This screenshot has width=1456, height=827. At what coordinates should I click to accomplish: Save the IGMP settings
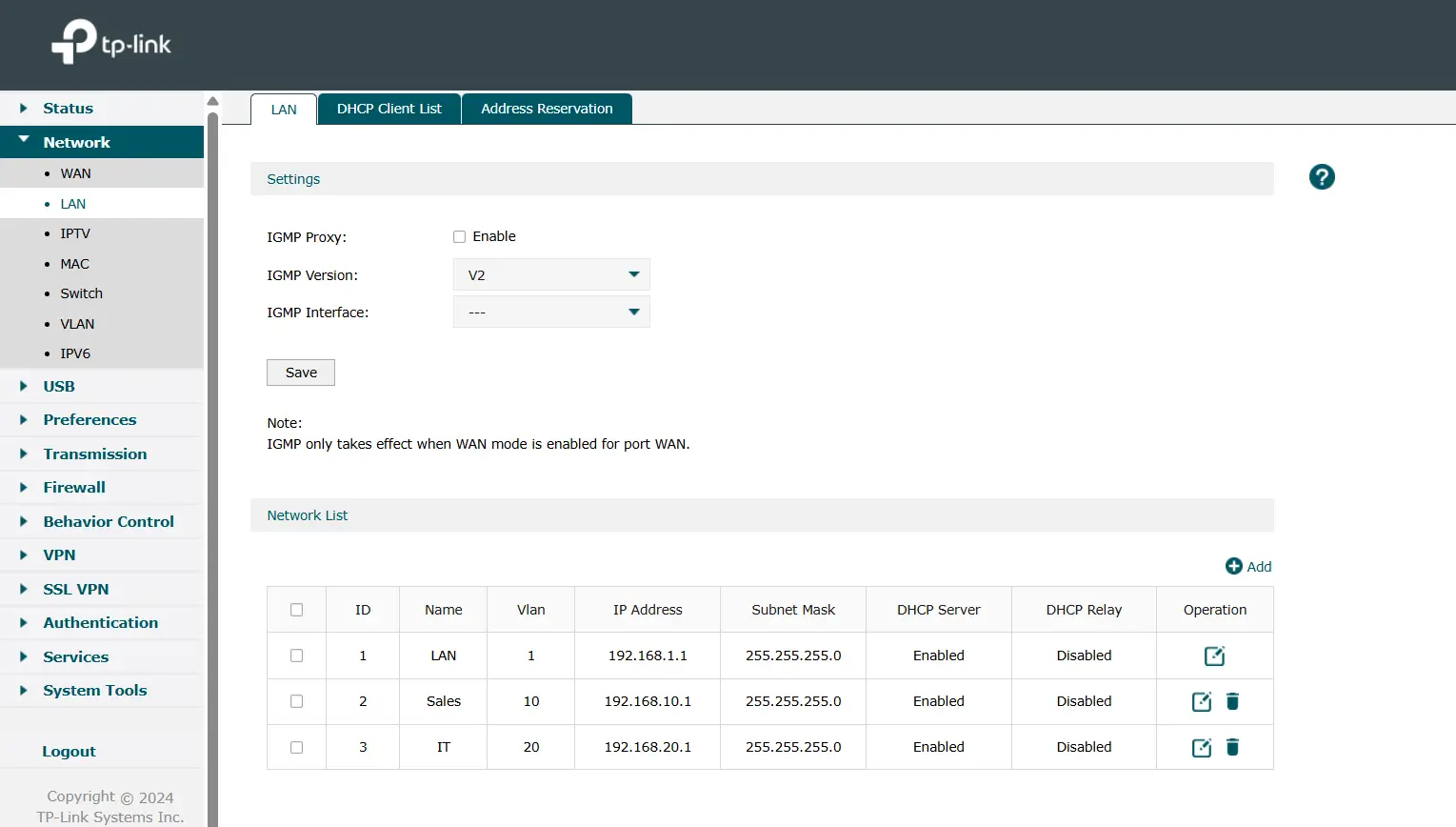click(301, 373)
